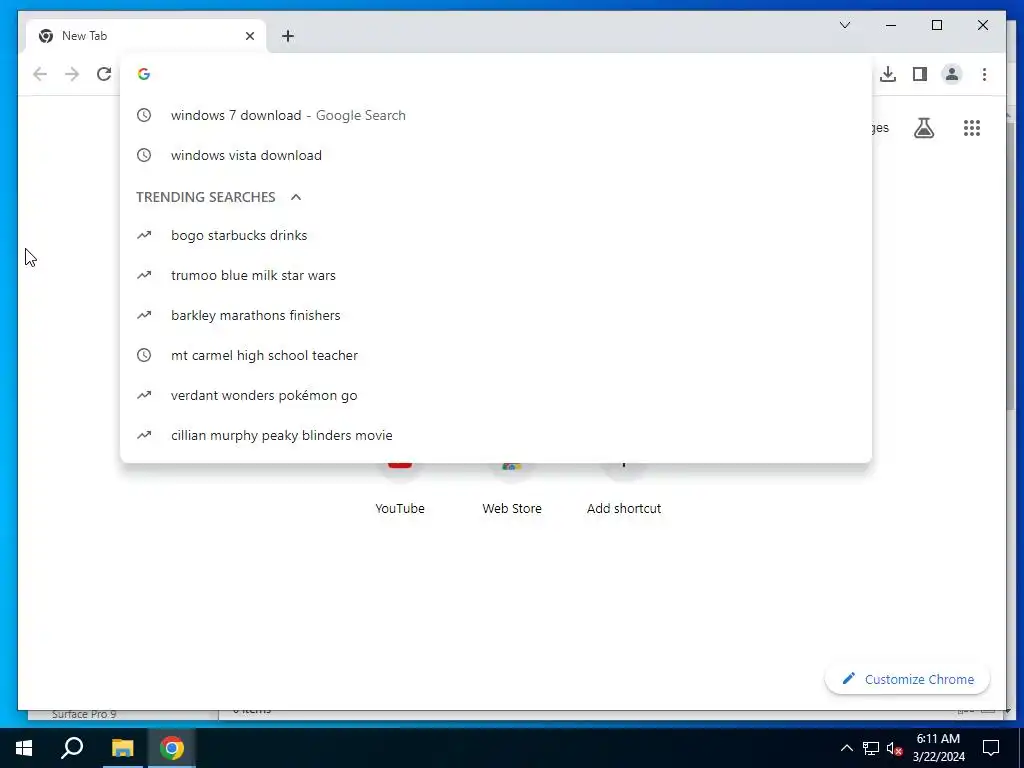Open the Chrome downloads icon
Viewport: 1024px width, 768px height.
click(x=888, y=74)
